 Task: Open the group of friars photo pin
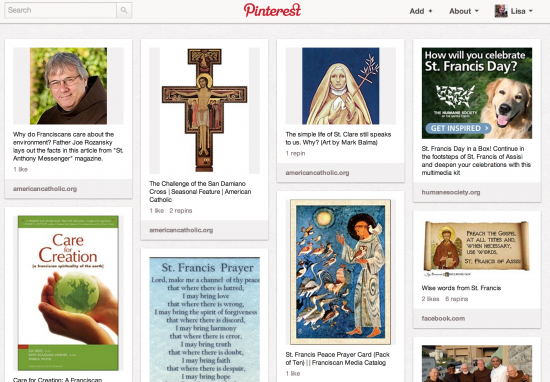477,363
